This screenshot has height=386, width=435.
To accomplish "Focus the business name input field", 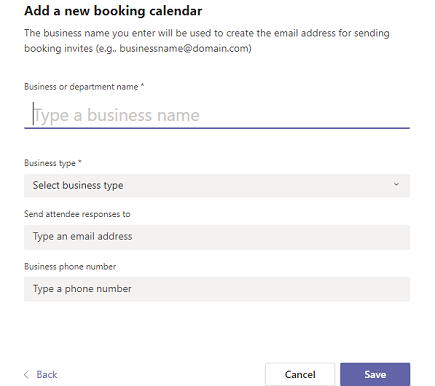I will pyautogui.click(x=217, y=115).
